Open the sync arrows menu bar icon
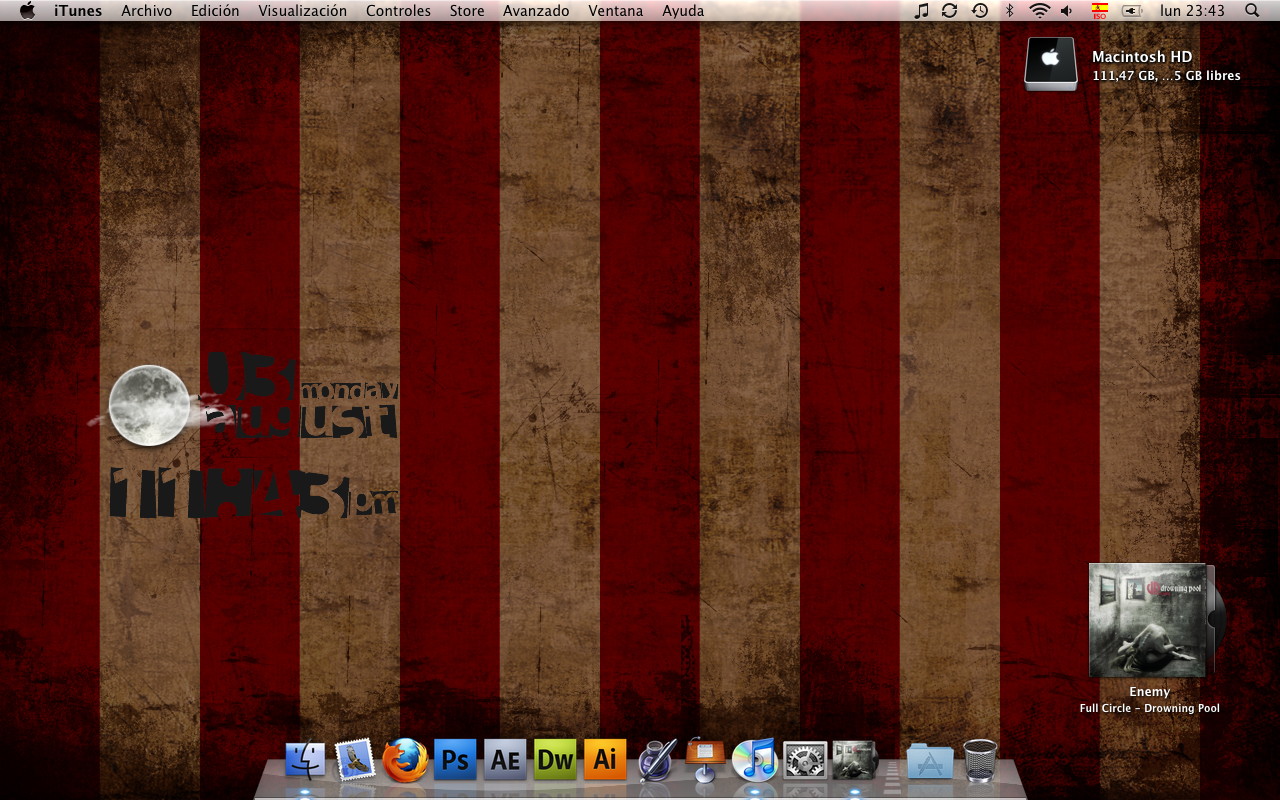Screen dimensions: 1280x800 (x=950, y=11)
